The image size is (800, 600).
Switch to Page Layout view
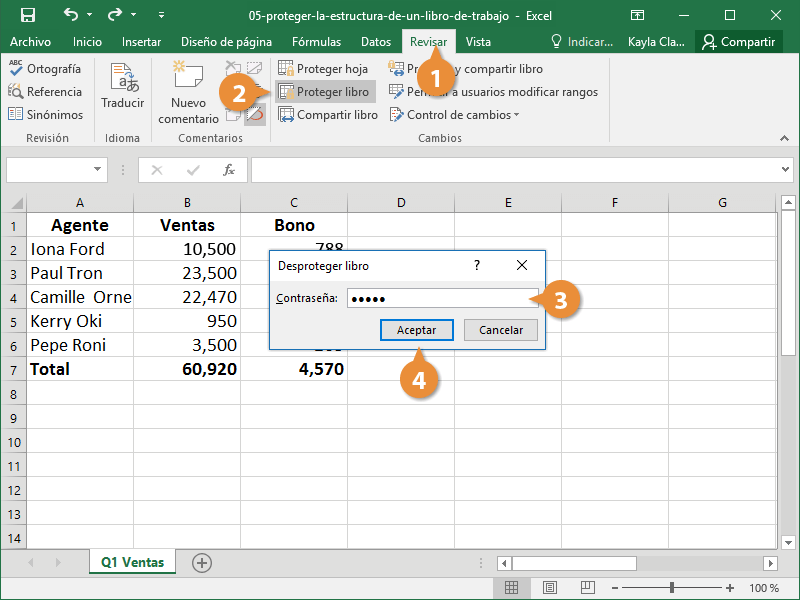pos(549,588)
